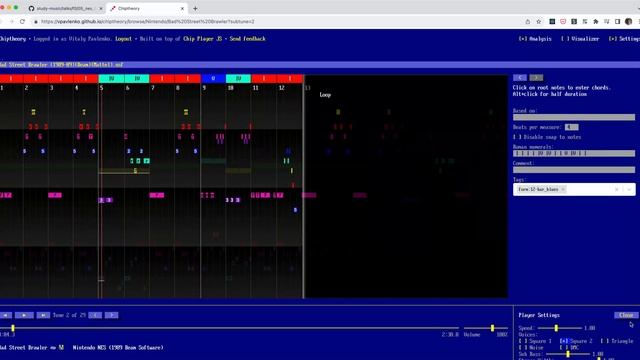Select measure 10 IV chord block

pyautogui.click(x=238, y=78)
